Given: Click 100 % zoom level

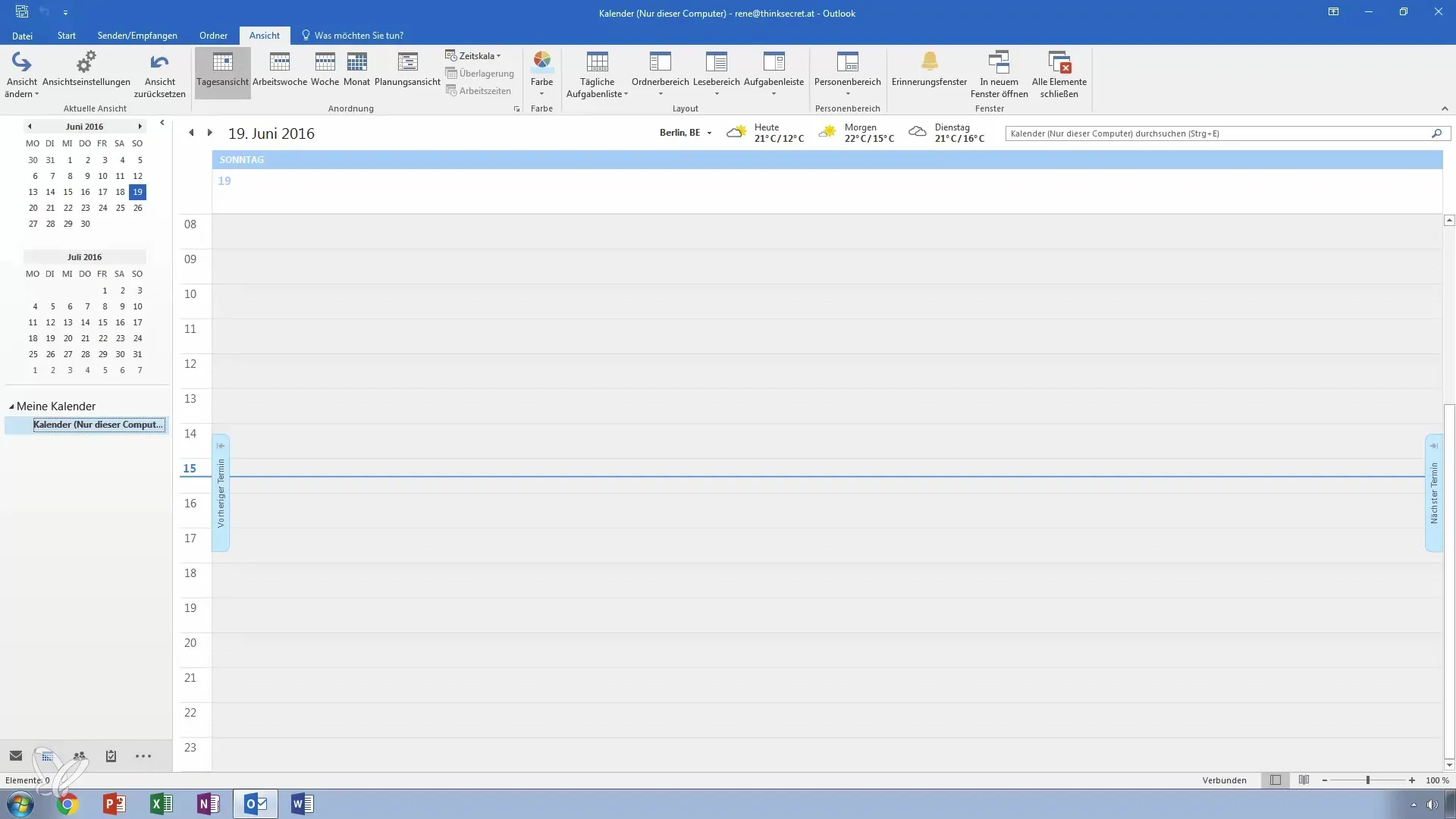Looking at the screenshot, I should click(1437, 780).
